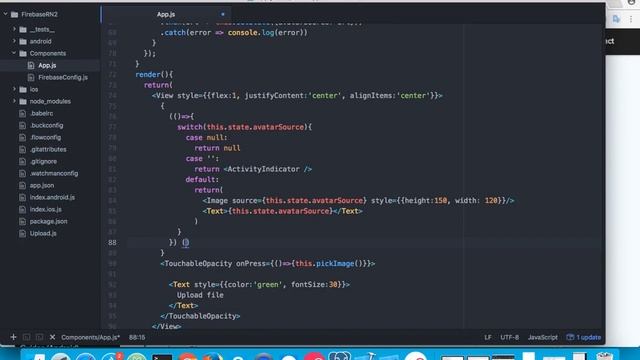Image resolution: width=640 pixels, height=360 pixels.
Task: Click the render() method name
Action: coord(148,74)
